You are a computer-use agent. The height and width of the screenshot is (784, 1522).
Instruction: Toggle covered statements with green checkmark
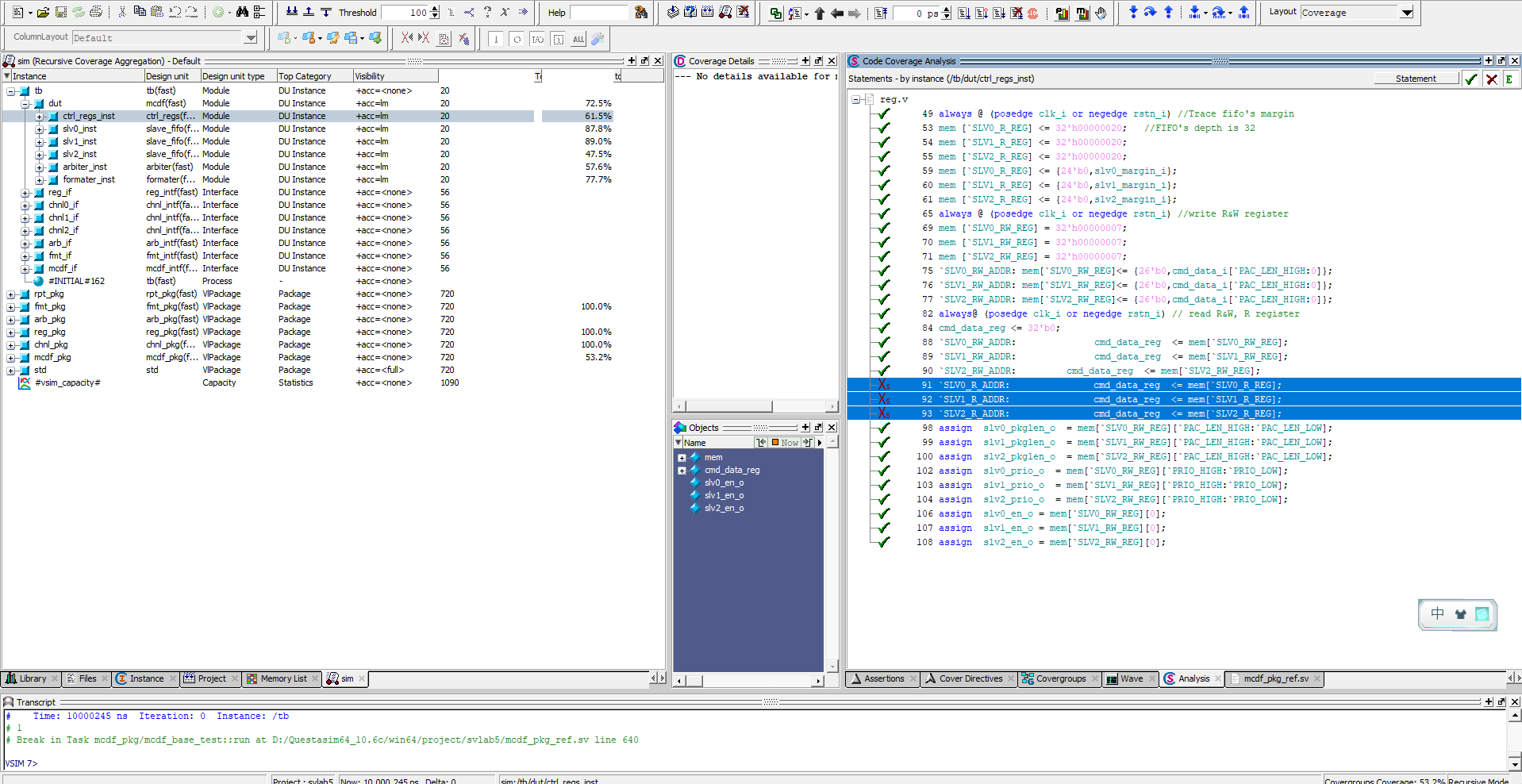[x=1470, y=79]
